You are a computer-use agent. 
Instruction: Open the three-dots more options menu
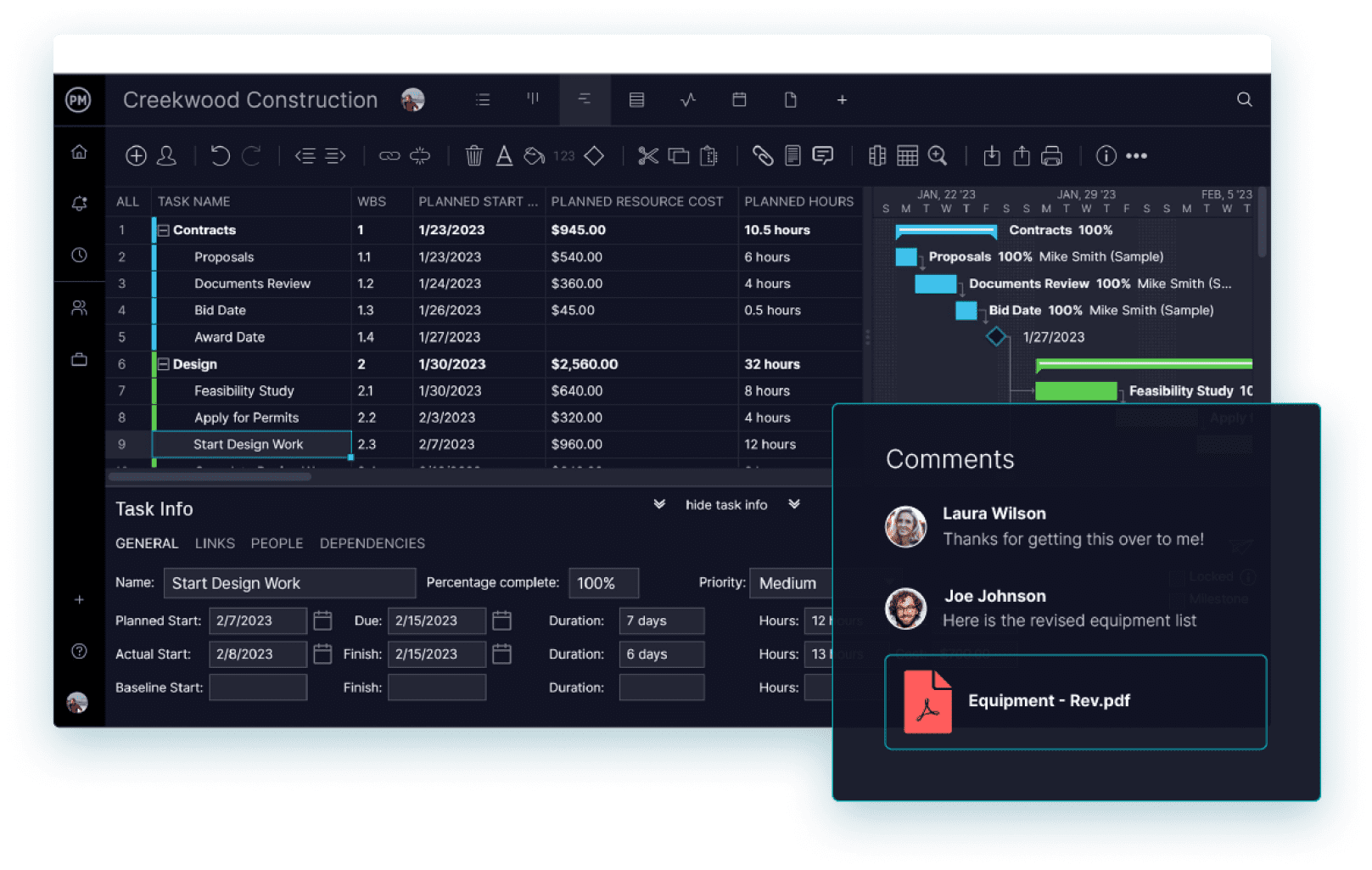[x=1136, y=155]
